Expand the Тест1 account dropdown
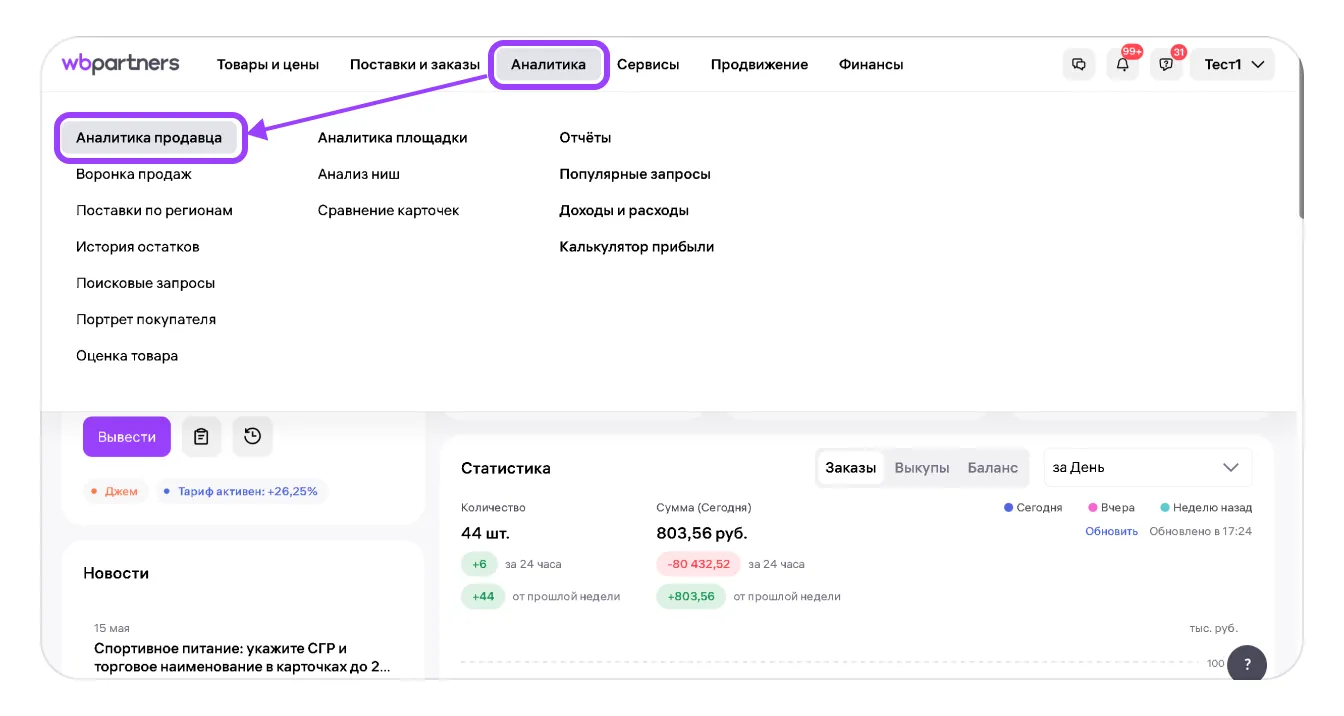1344x716 pixels. 1233,65
